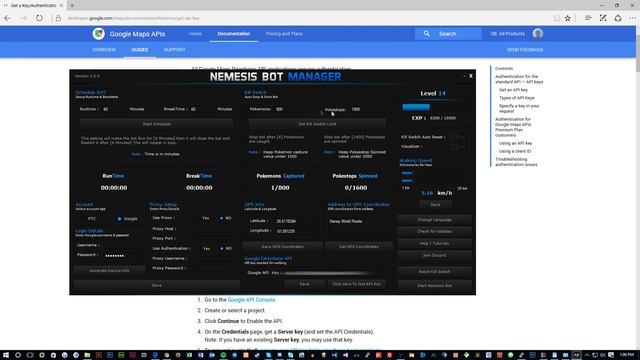Select the Google account radio option
640x360 pixels.
point(128,219)
